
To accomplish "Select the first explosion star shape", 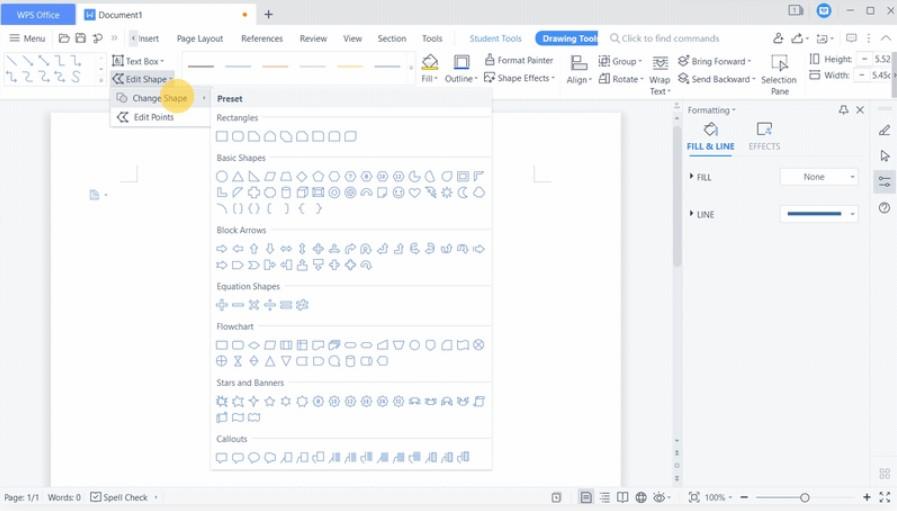I will (222, 401).
